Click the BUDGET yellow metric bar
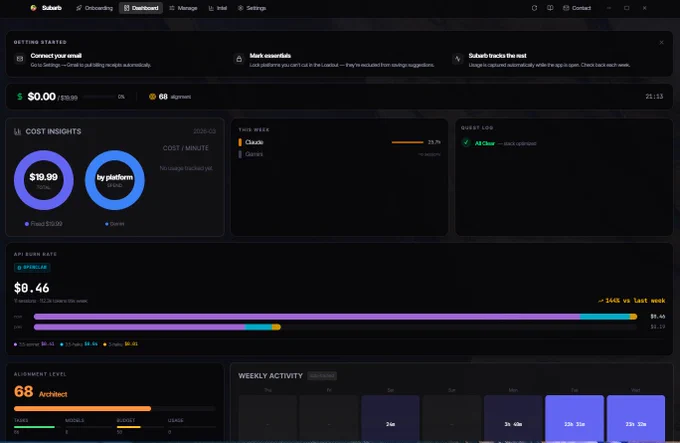The height and width of the screenshot is (443, 680). point(128,427)
